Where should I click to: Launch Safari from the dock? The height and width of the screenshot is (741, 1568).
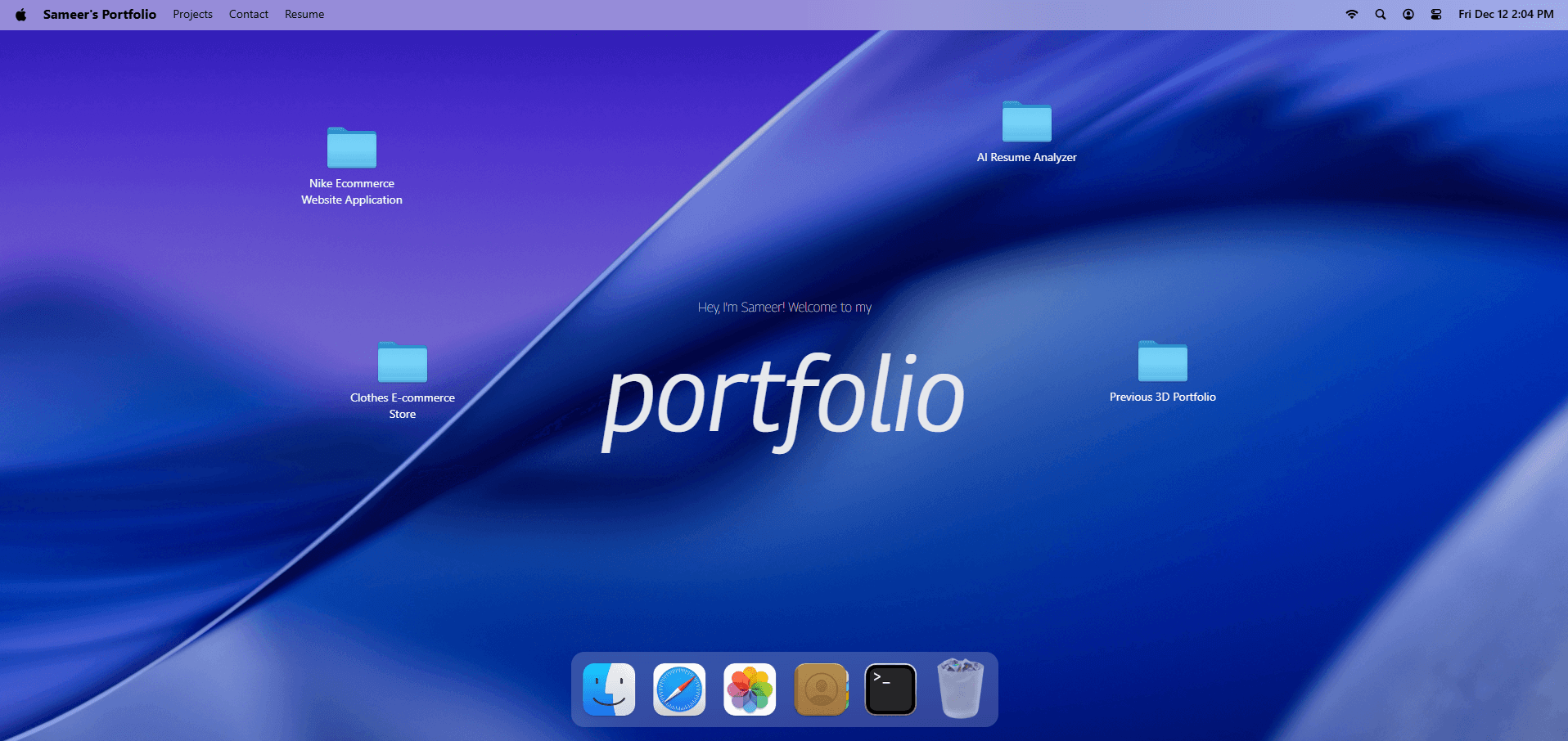coord(679,689)
